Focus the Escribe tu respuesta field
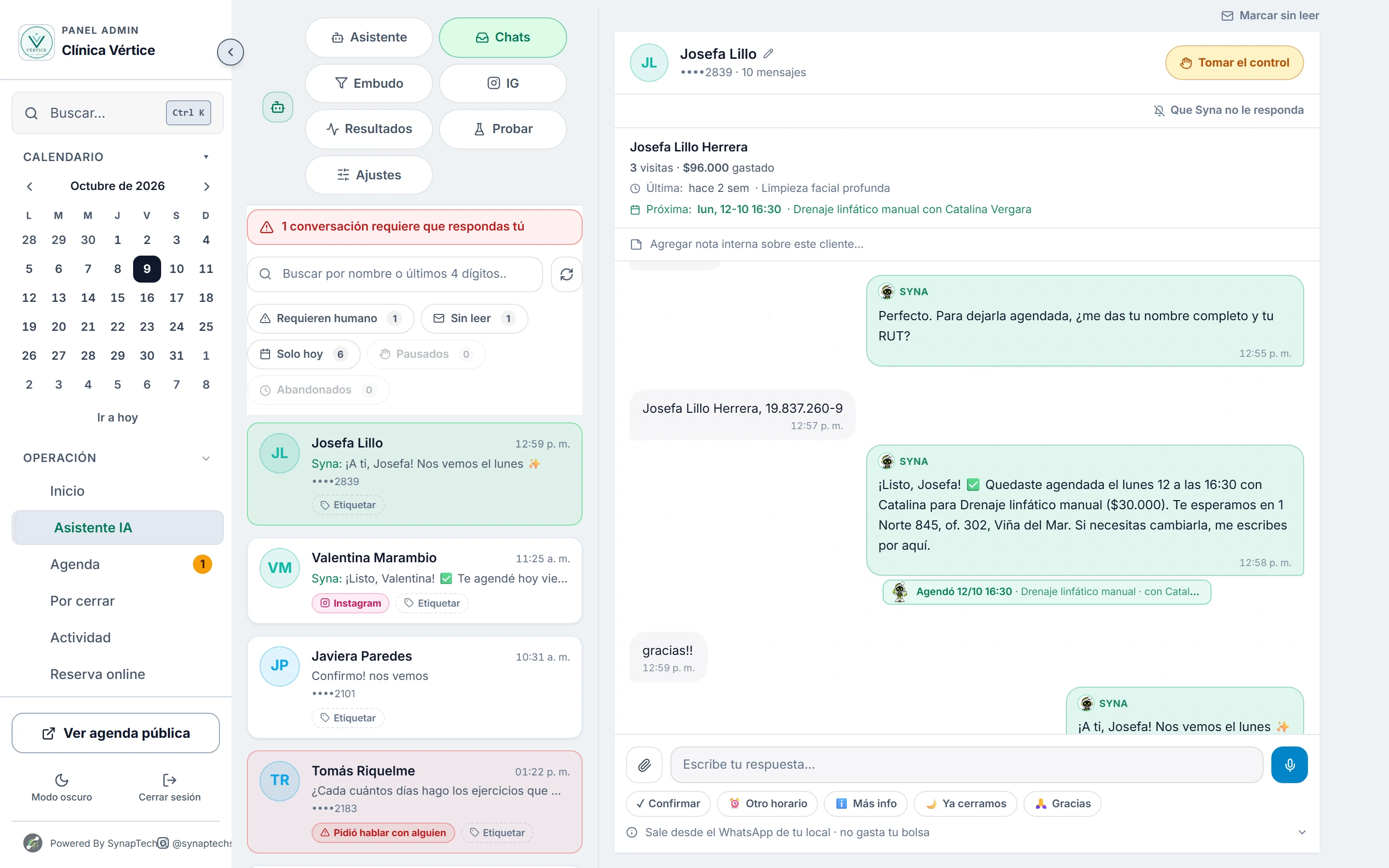The width and height of the screenshot is (1389, 868). (967, 765)
